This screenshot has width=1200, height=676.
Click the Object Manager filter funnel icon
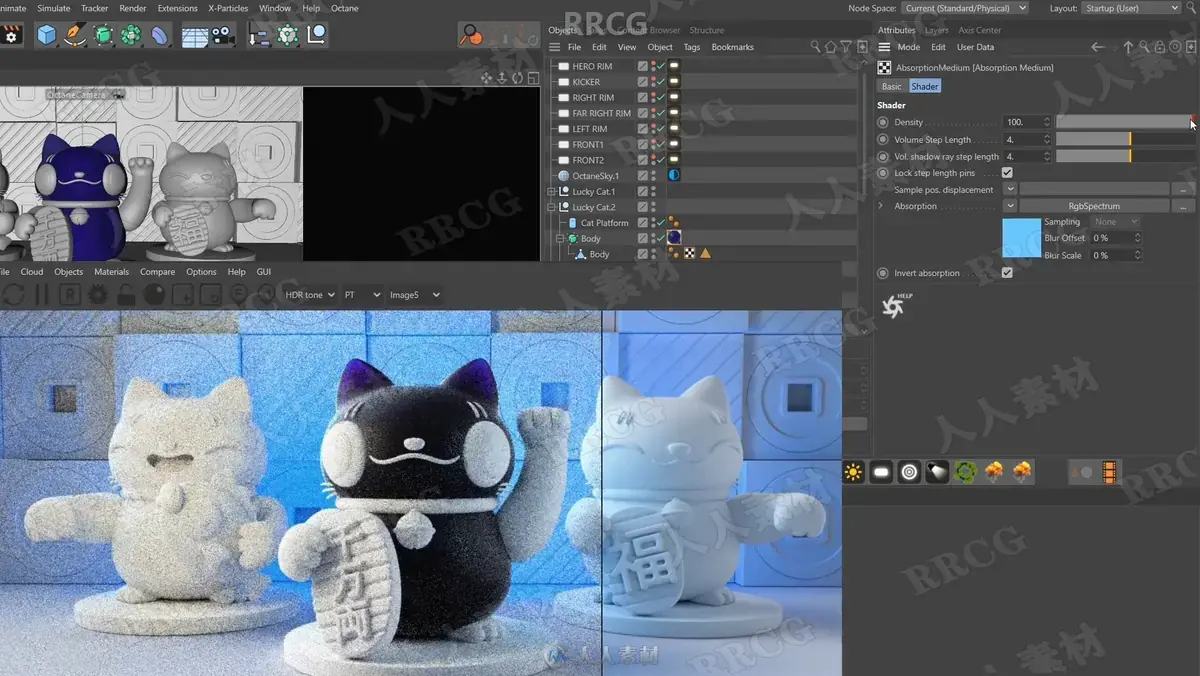coord(846,47)
